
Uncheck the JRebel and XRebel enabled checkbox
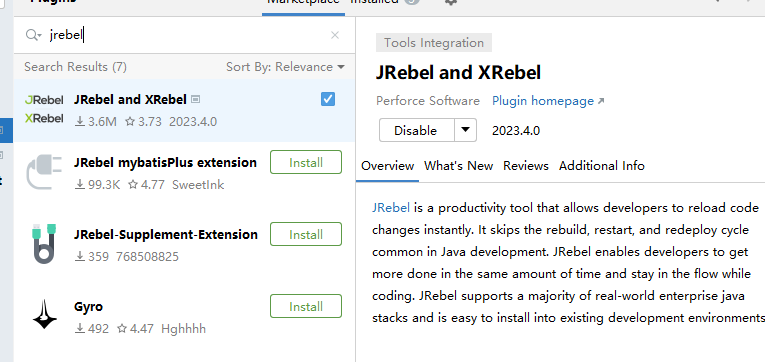point(328,99)
